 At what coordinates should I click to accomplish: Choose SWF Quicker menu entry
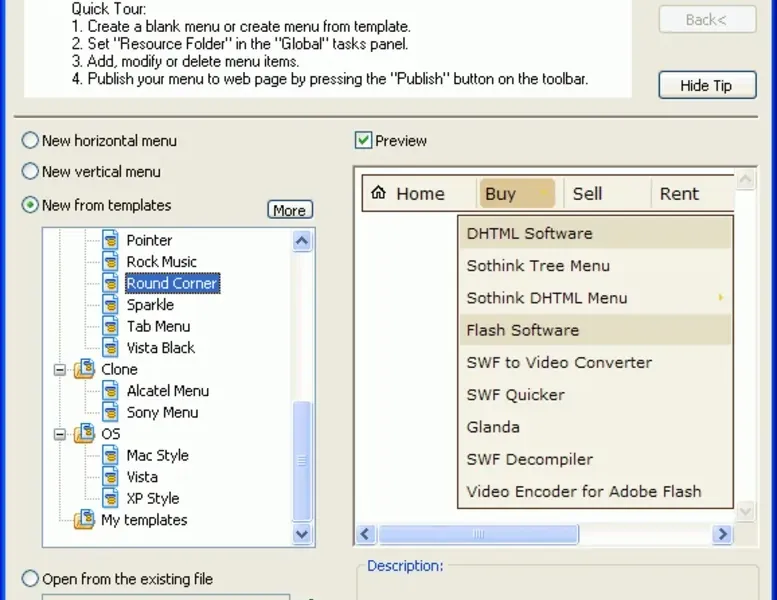595,395
